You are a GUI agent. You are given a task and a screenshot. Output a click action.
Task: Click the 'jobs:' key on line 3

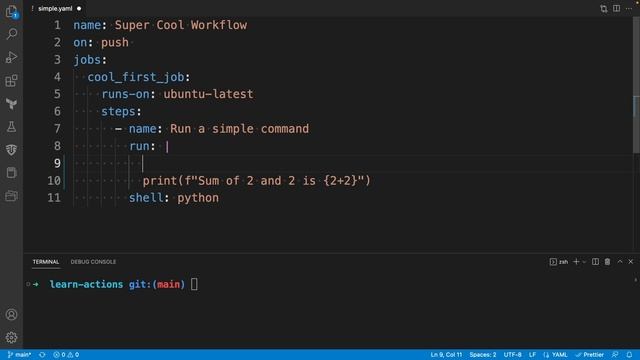(x=90, y=60)
